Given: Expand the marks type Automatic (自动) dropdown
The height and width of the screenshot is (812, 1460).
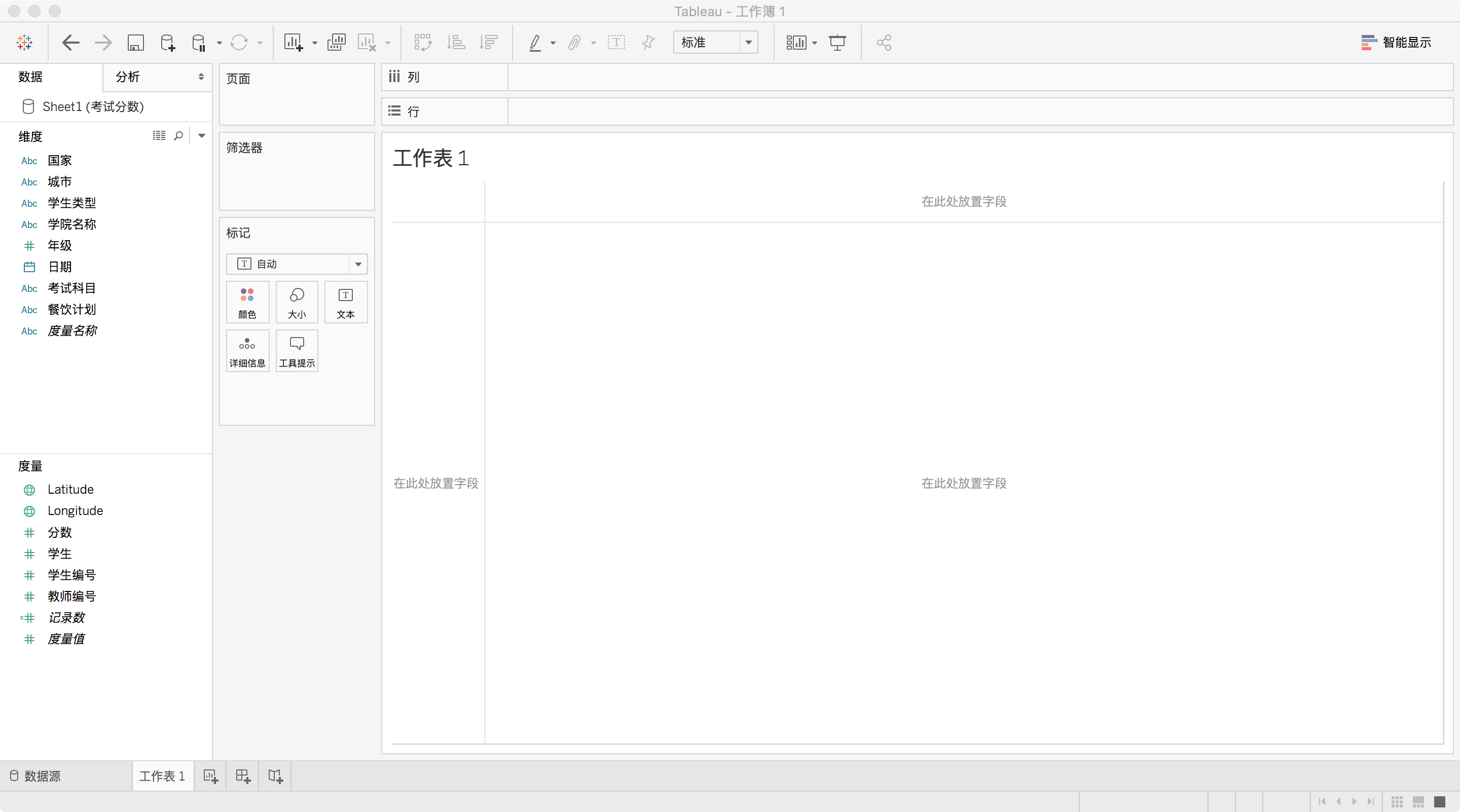Looking at the screenshot, I should (x=357, y=264).
